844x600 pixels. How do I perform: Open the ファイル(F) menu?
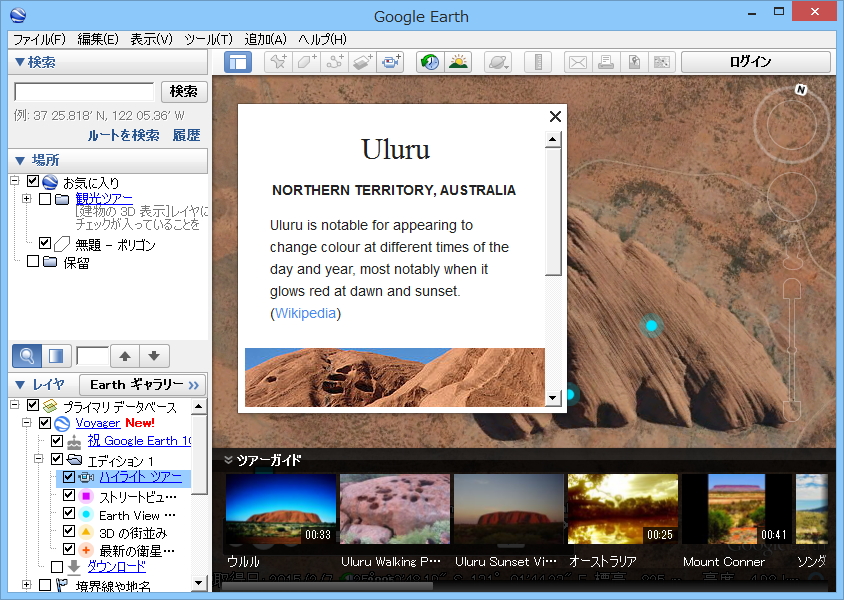tap(39, 39)
